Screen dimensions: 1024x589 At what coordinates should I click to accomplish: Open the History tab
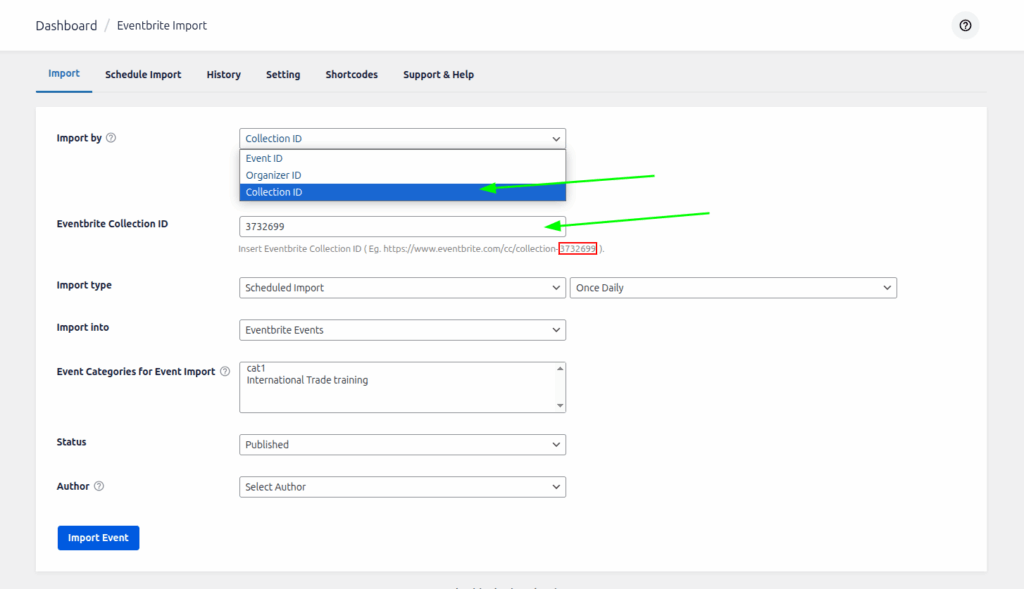click(x=223, y=75)
